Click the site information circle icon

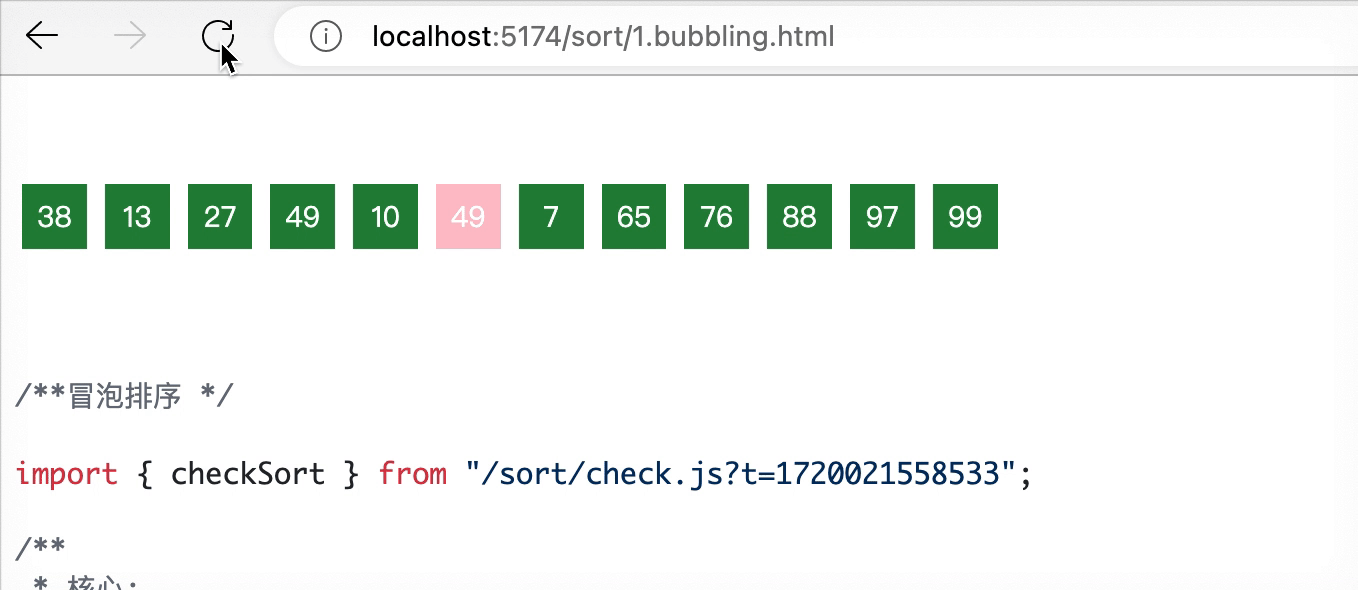(325, 37)
